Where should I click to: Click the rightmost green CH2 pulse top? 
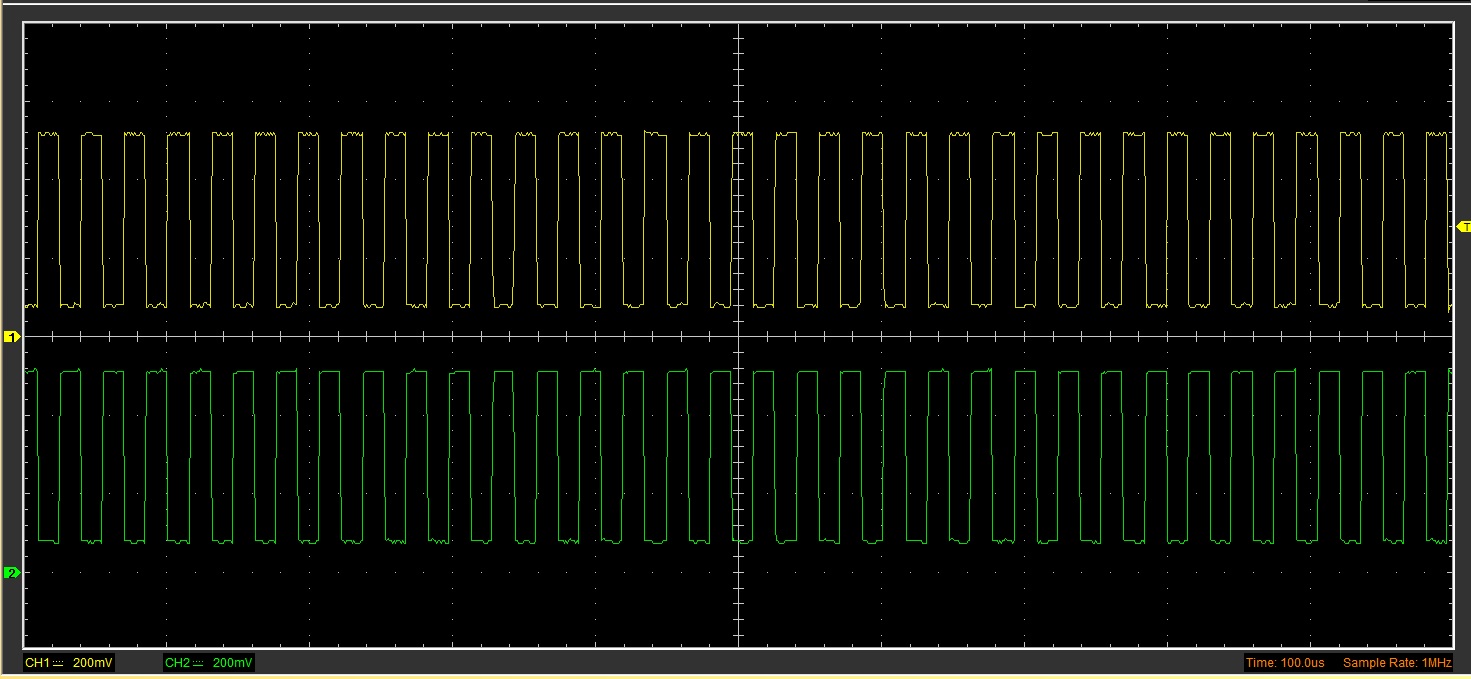click(x=1415, y=372)
